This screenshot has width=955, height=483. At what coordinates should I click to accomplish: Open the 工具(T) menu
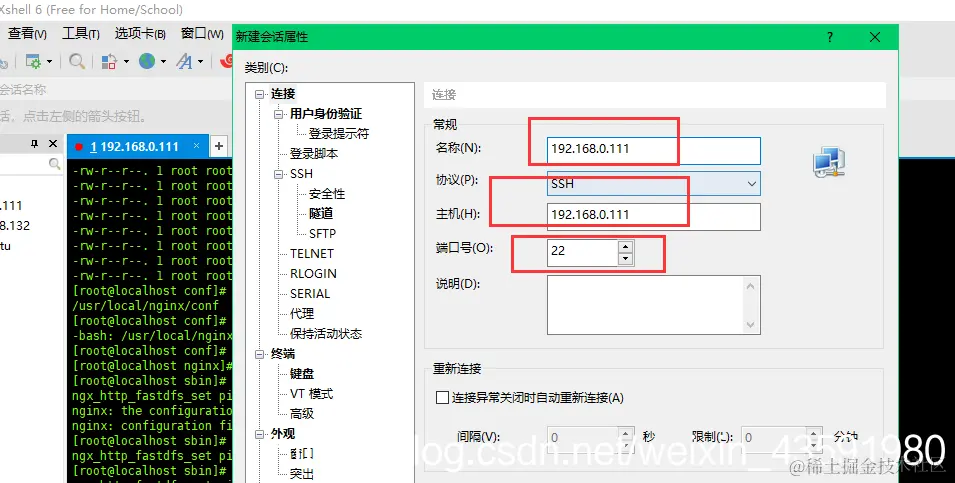point(80,33)
